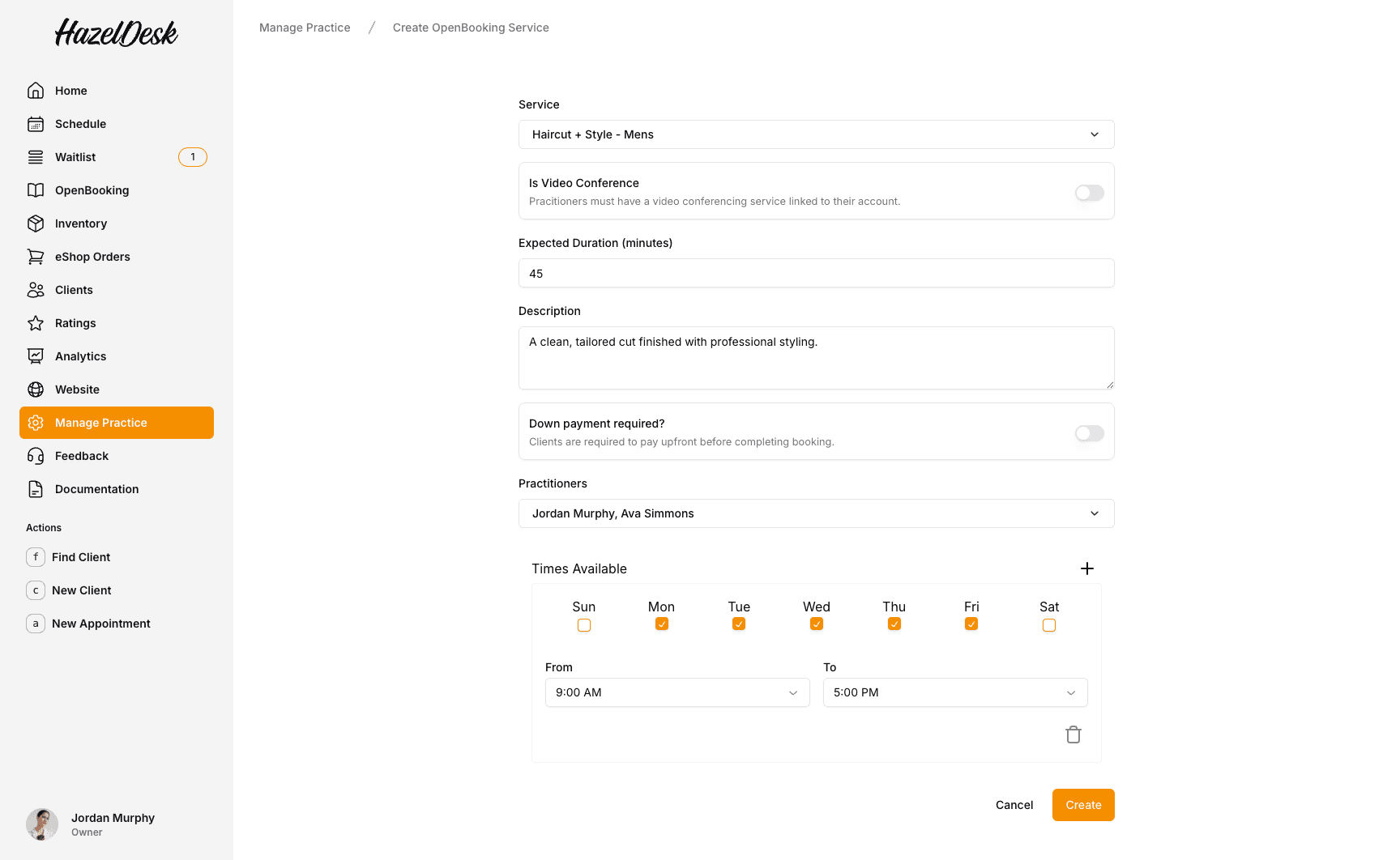
Task: Click the Create button
Action: [1083, 805]
